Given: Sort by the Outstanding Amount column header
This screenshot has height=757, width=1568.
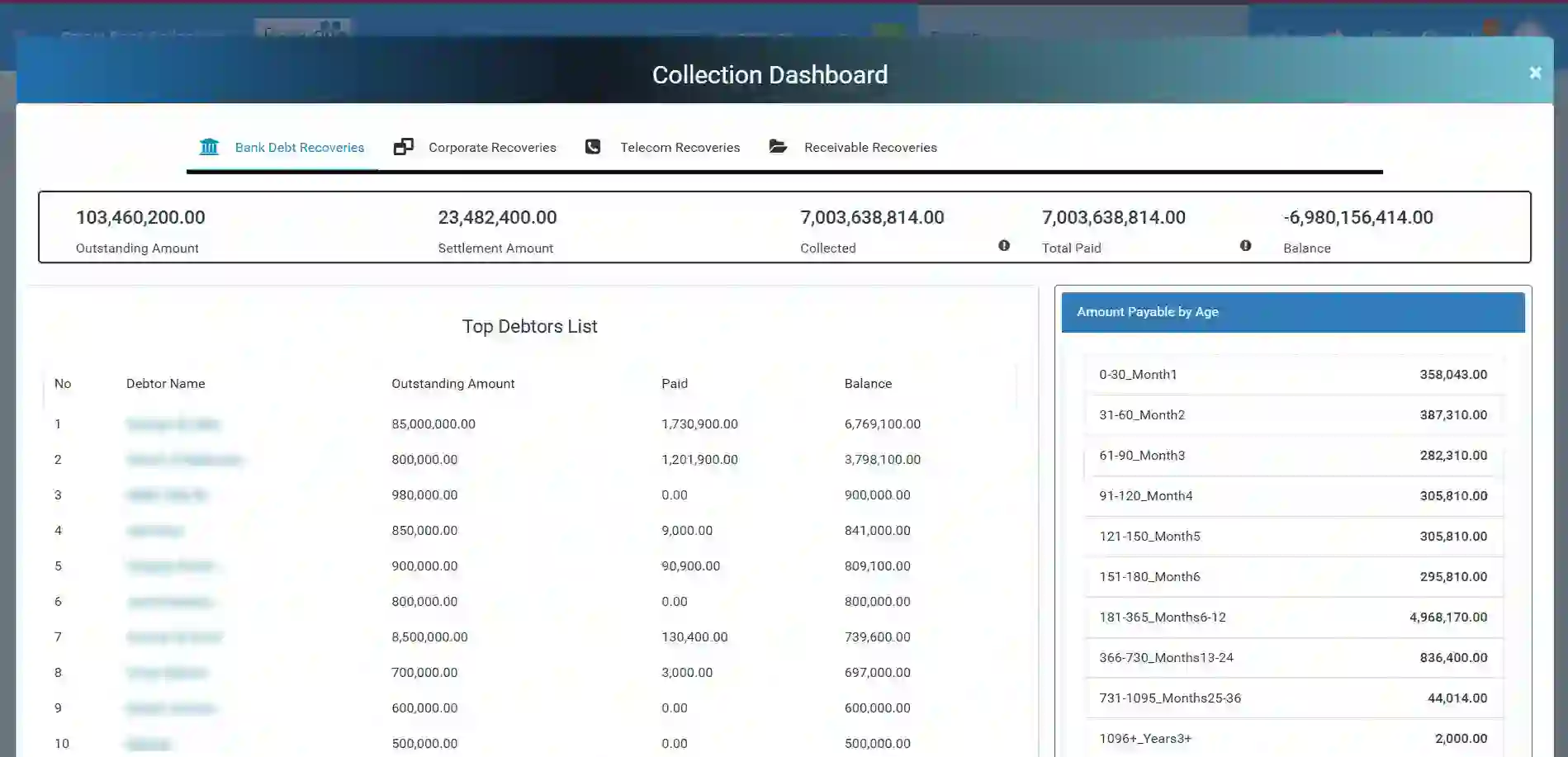Looking at the screenshot, I should (x=452, y=383).
